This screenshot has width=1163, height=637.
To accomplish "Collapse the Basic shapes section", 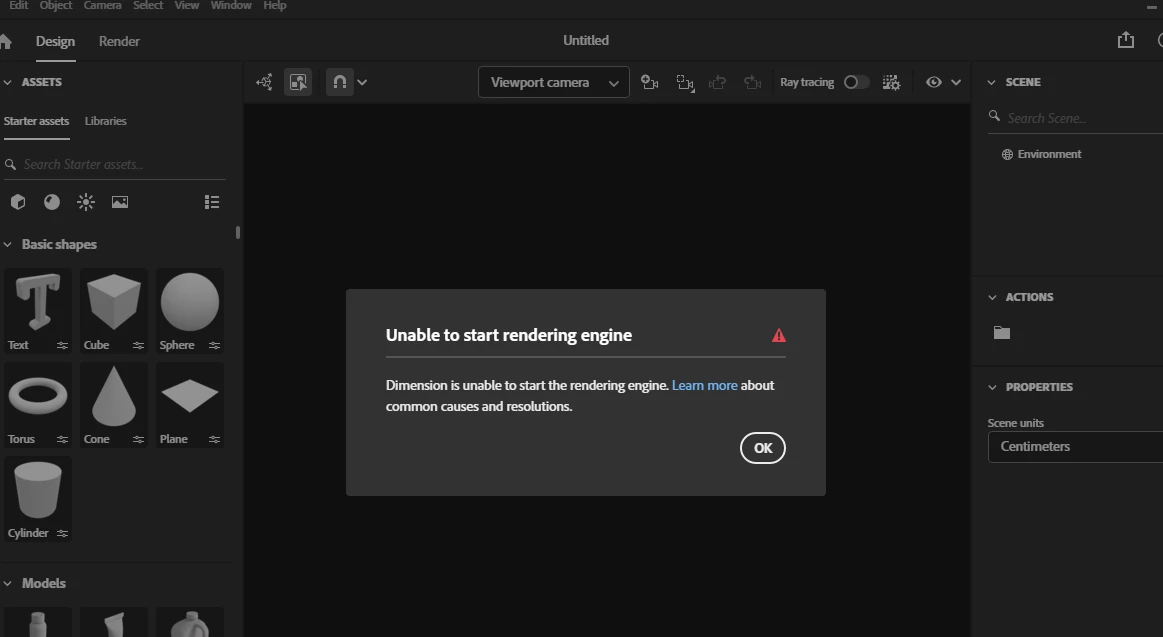I will 7,245.
